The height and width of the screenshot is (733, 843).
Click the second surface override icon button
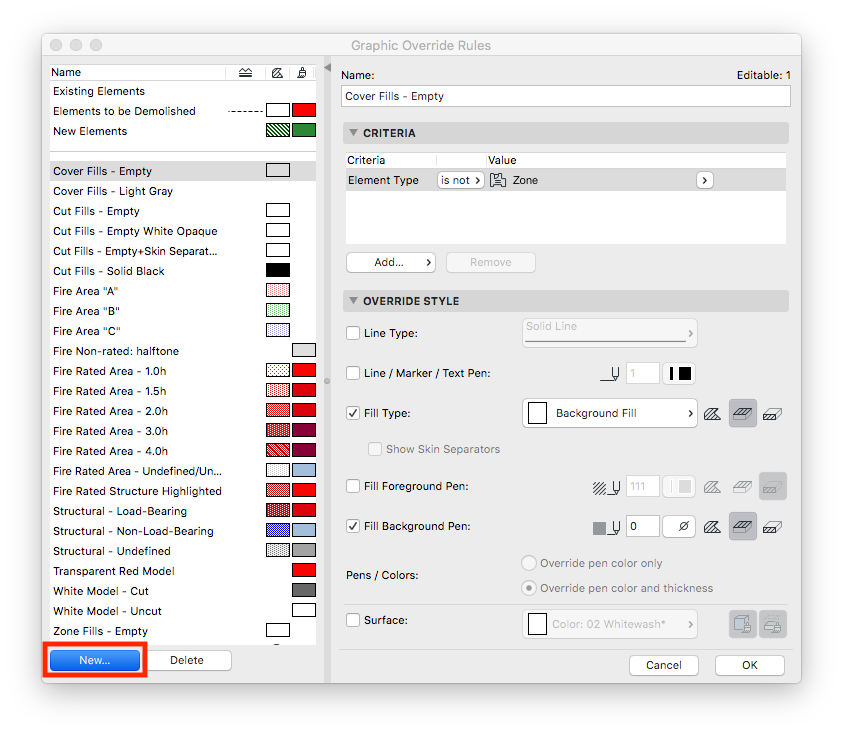coord(773,624)
